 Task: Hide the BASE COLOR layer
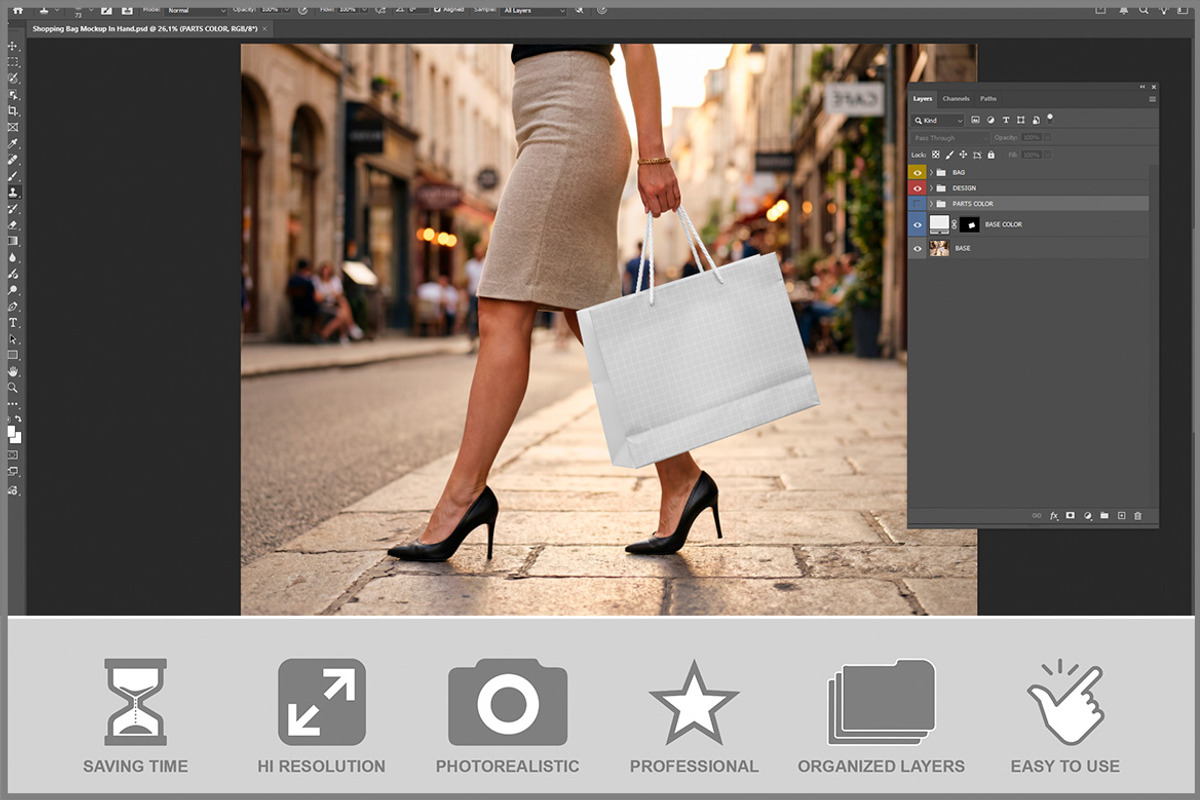click(x=917, y=225)
